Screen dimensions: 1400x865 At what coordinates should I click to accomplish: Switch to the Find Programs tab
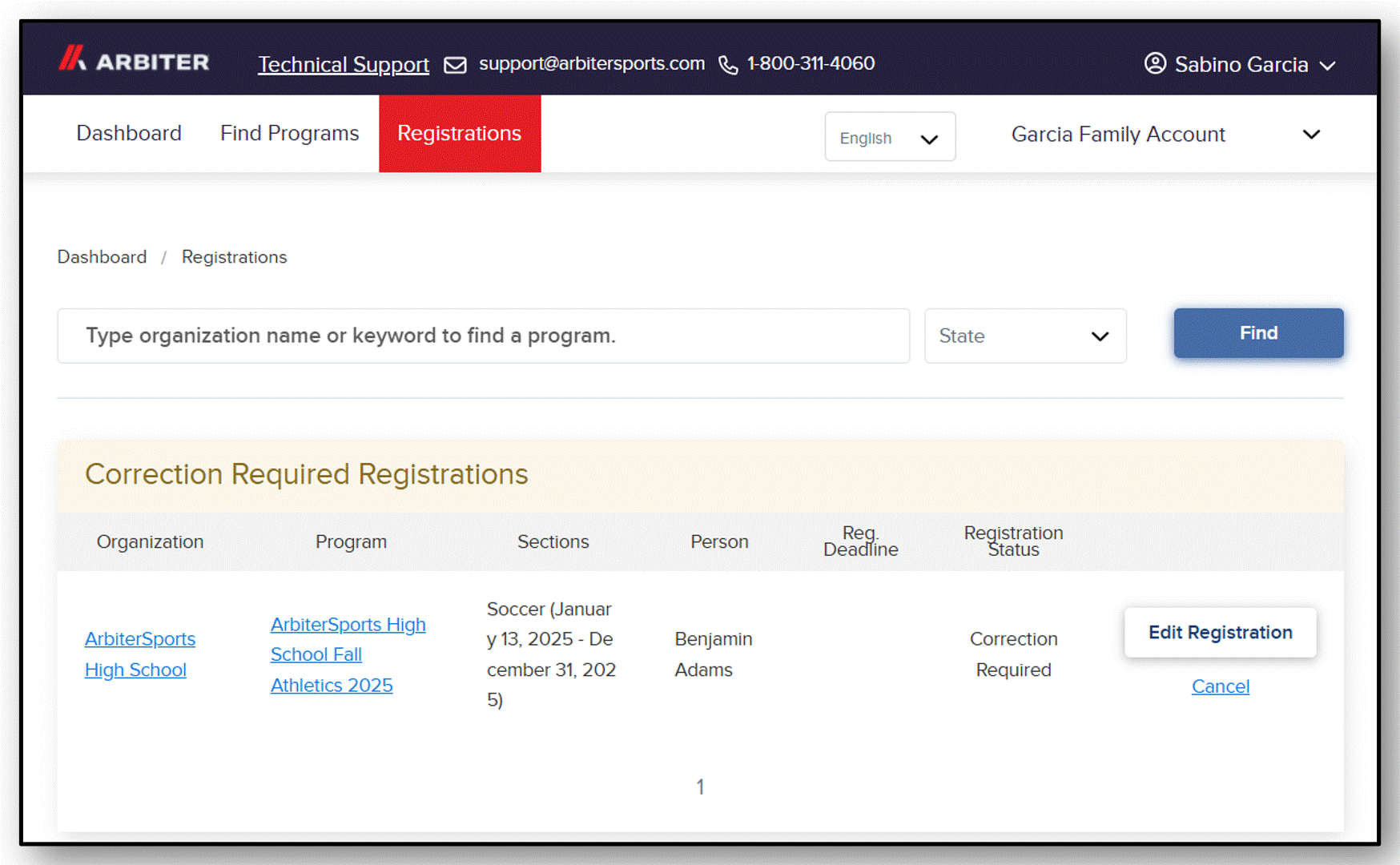(x=289, y=133)
